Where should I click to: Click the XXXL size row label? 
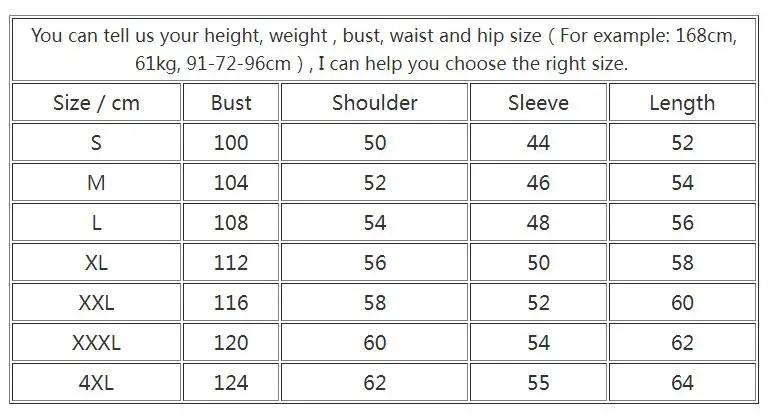[x=96, y=343]
